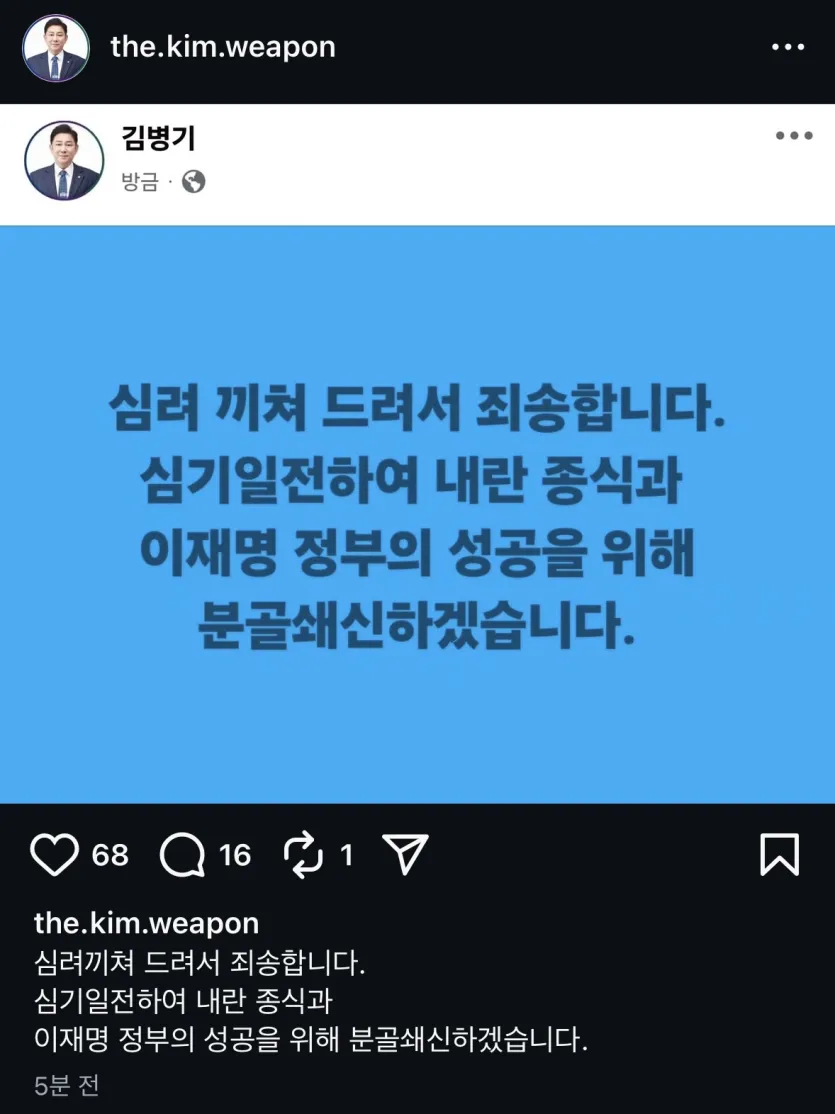Image resolution: width=835 pixels, height=1114 pixels.
Task: Click the 방금 timestamp under 김병기
Action: pos(139,182)
